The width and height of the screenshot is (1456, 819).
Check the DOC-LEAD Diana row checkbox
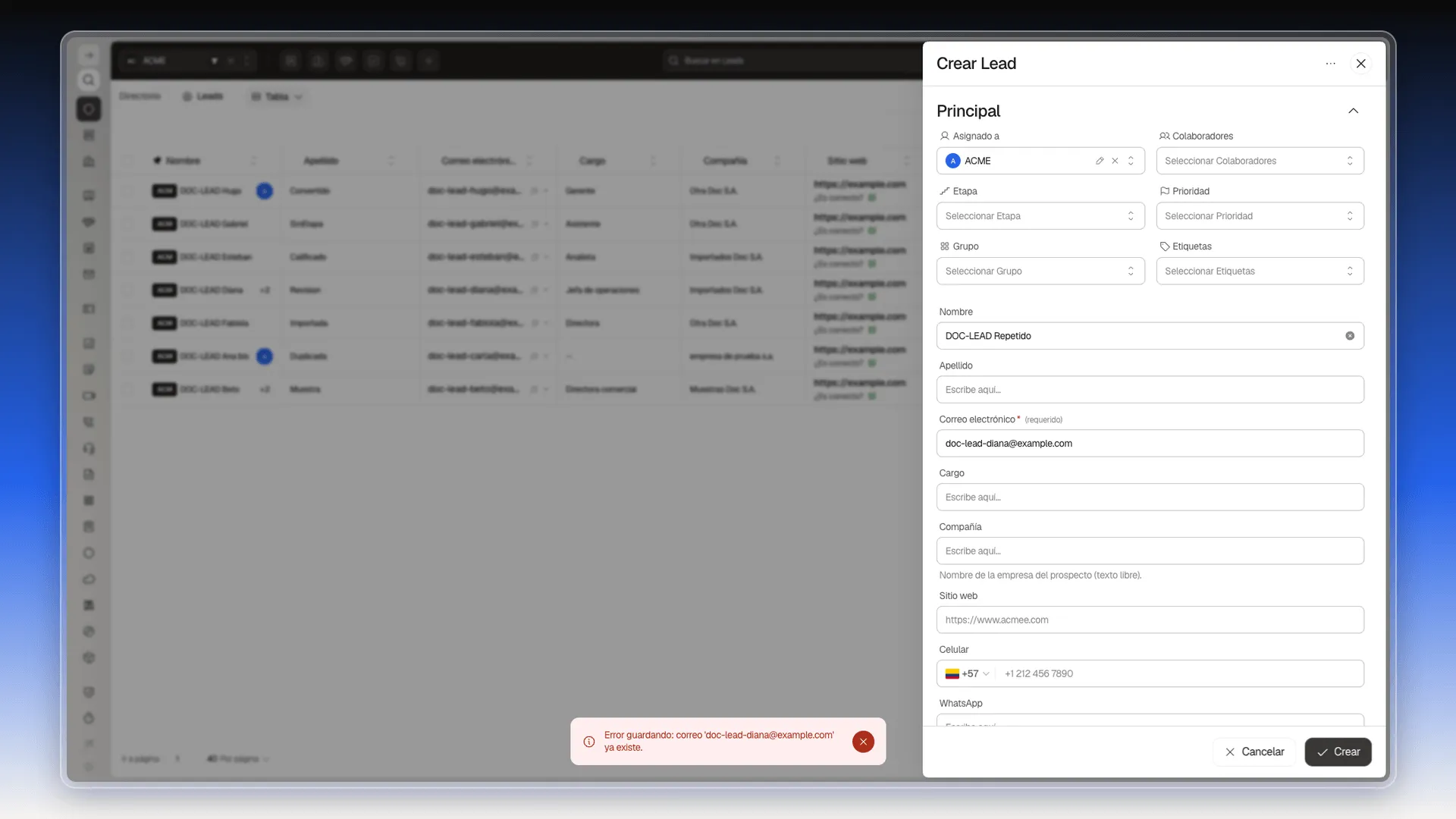pyautogui.click(x=127, y=290)
